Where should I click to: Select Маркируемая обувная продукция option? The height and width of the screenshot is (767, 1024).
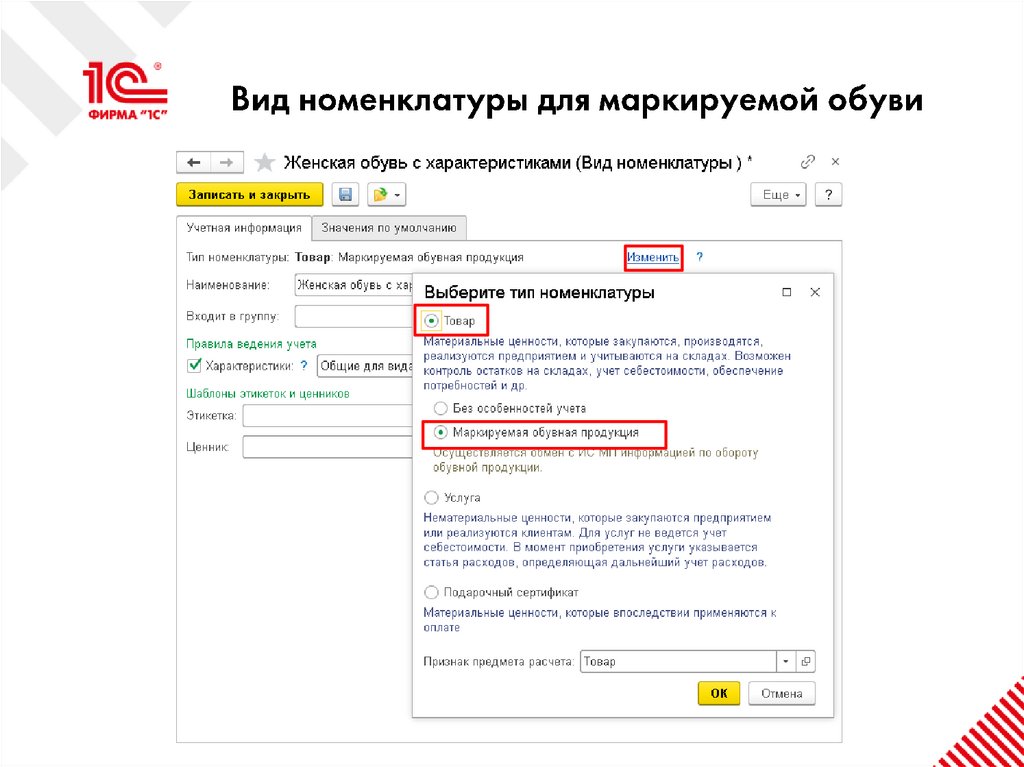click(441, 432)
